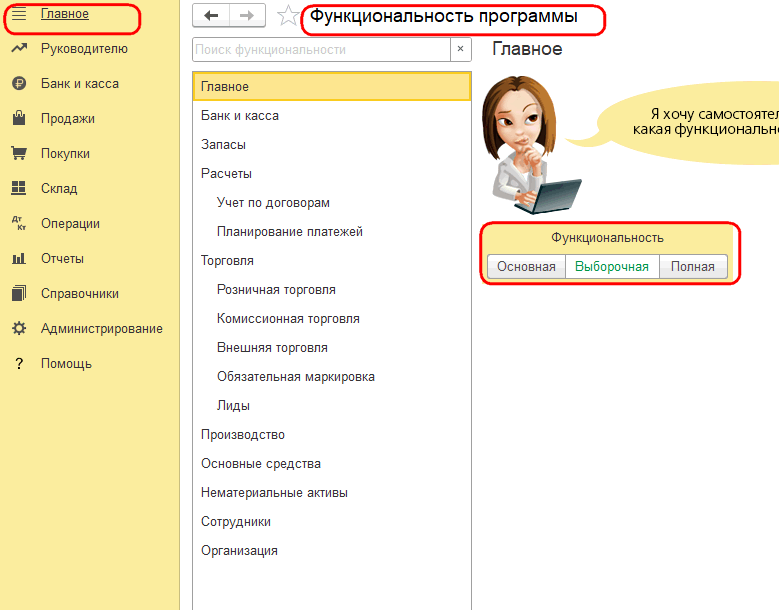Select Основные средства item
Viewport: 779px width, 610px height.
(x=331, y=463)
